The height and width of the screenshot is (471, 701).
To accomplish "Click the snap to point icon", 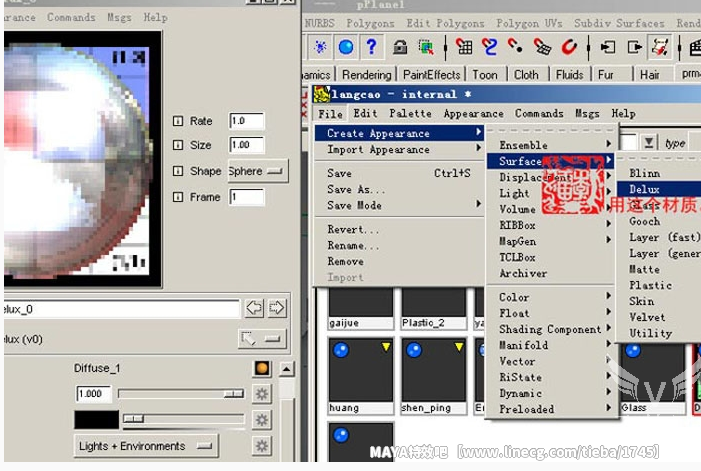I will tap(516, 46).
